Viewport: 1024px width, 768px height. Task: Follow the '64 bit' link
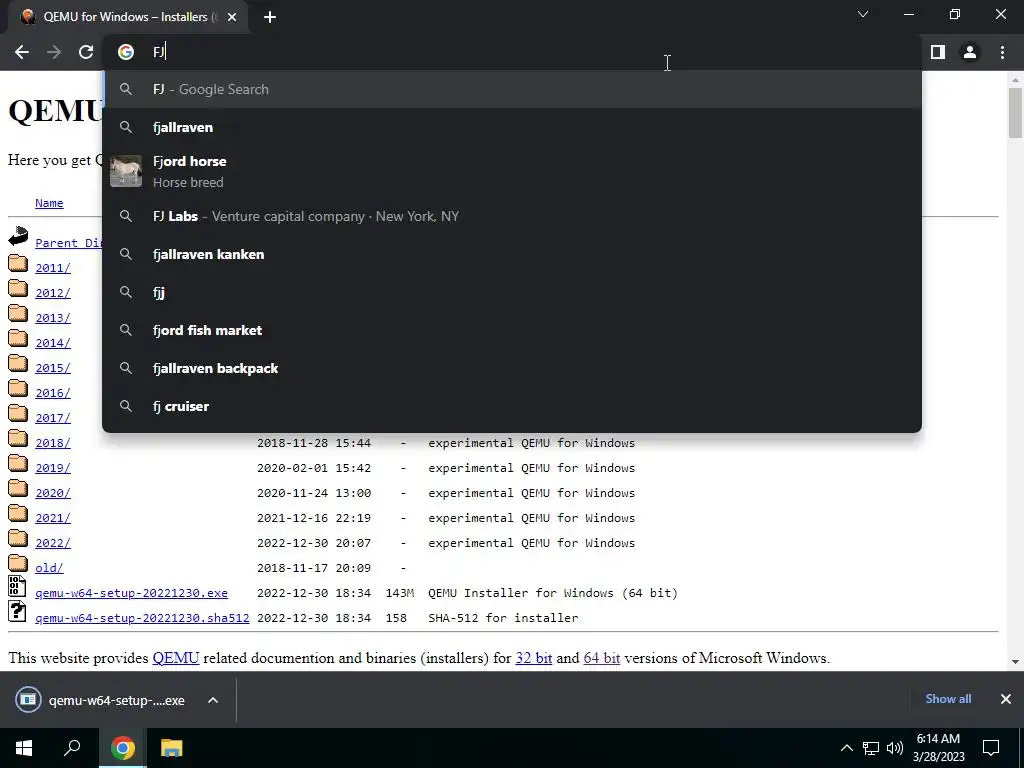pyautogui.click(x=601, y=658)
